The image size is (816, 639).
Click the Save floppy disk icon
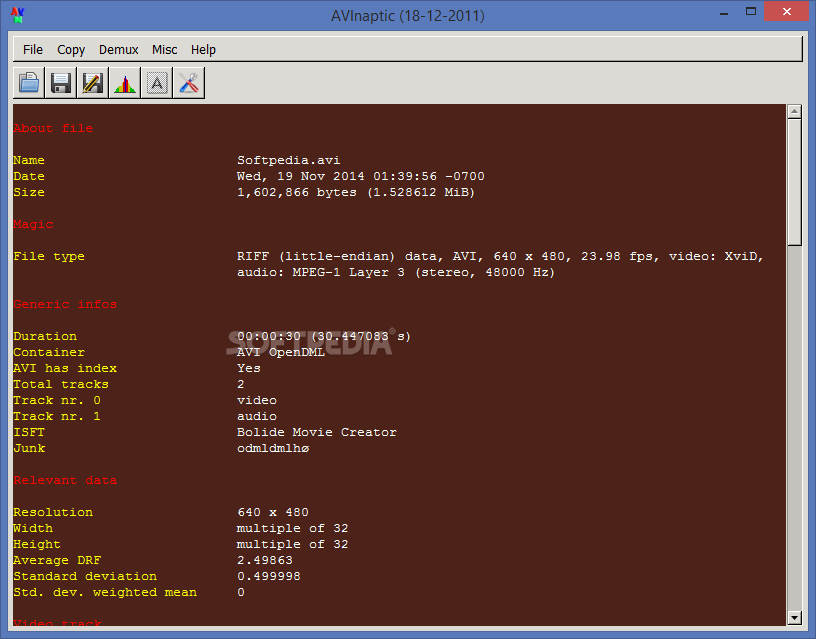(x=61, y=83)
